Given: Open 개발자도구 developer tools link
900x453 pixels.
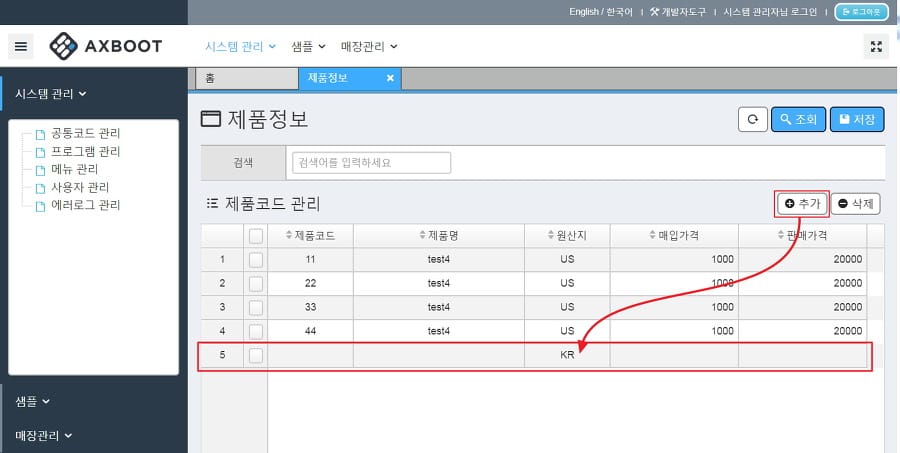Looking at the screenshot, I should [678, 11].
